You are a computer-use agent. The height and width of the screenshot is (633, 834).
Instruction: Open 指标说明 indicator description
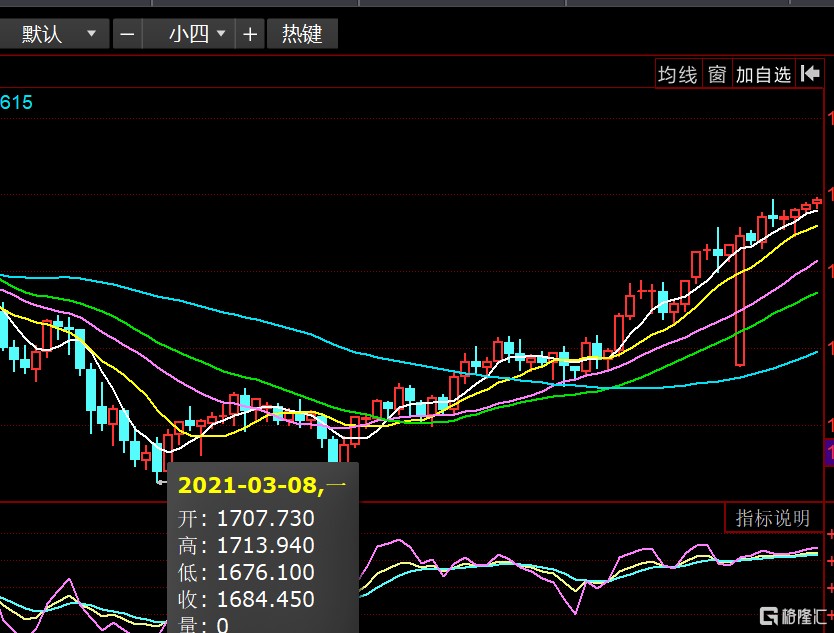pyautogui.click(x=773, y=518)
